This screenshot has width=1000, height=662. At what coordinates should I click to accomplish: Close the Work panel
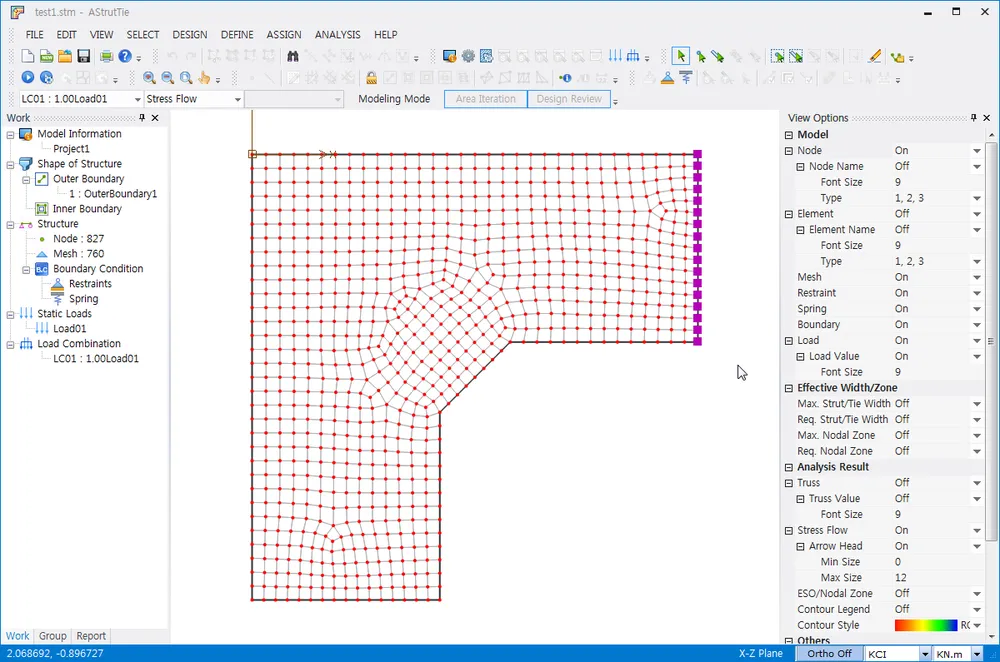(155, 118)
